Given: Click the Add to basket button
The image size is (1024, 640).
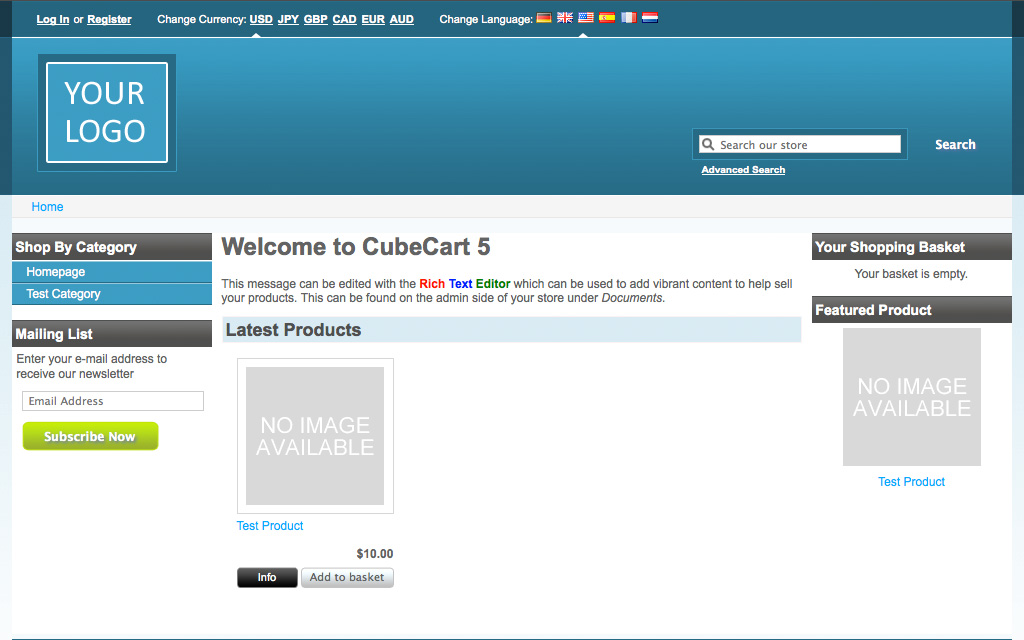Looking at the screenshot, I should (347, 577).
